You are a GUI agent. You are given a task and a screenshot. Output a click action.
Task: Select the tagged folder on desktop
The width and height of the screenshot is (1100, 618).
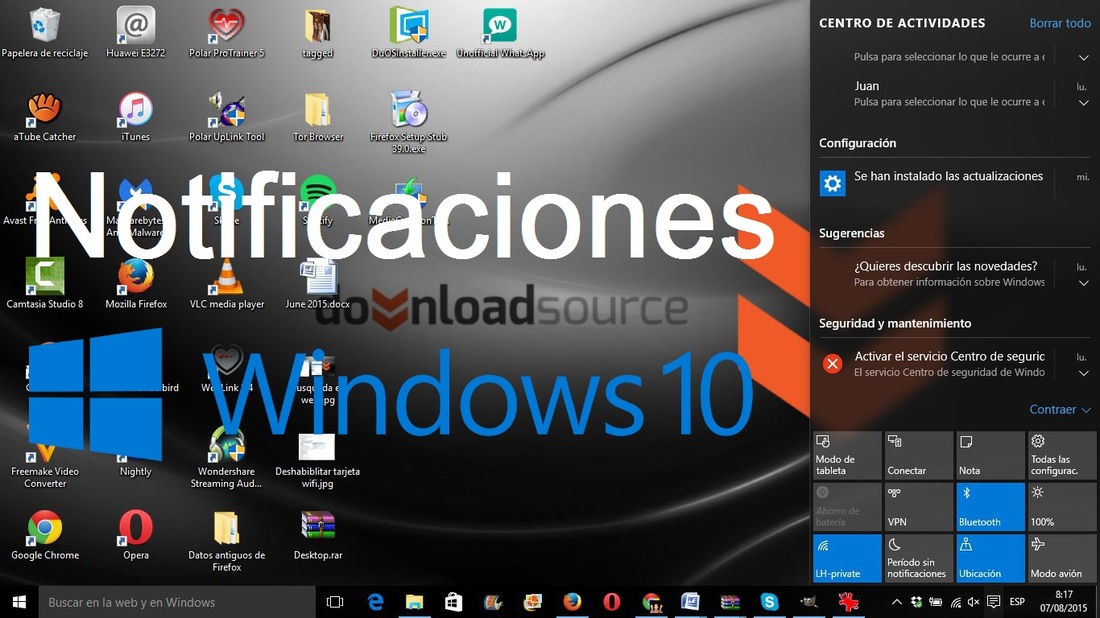click(318, 32)
